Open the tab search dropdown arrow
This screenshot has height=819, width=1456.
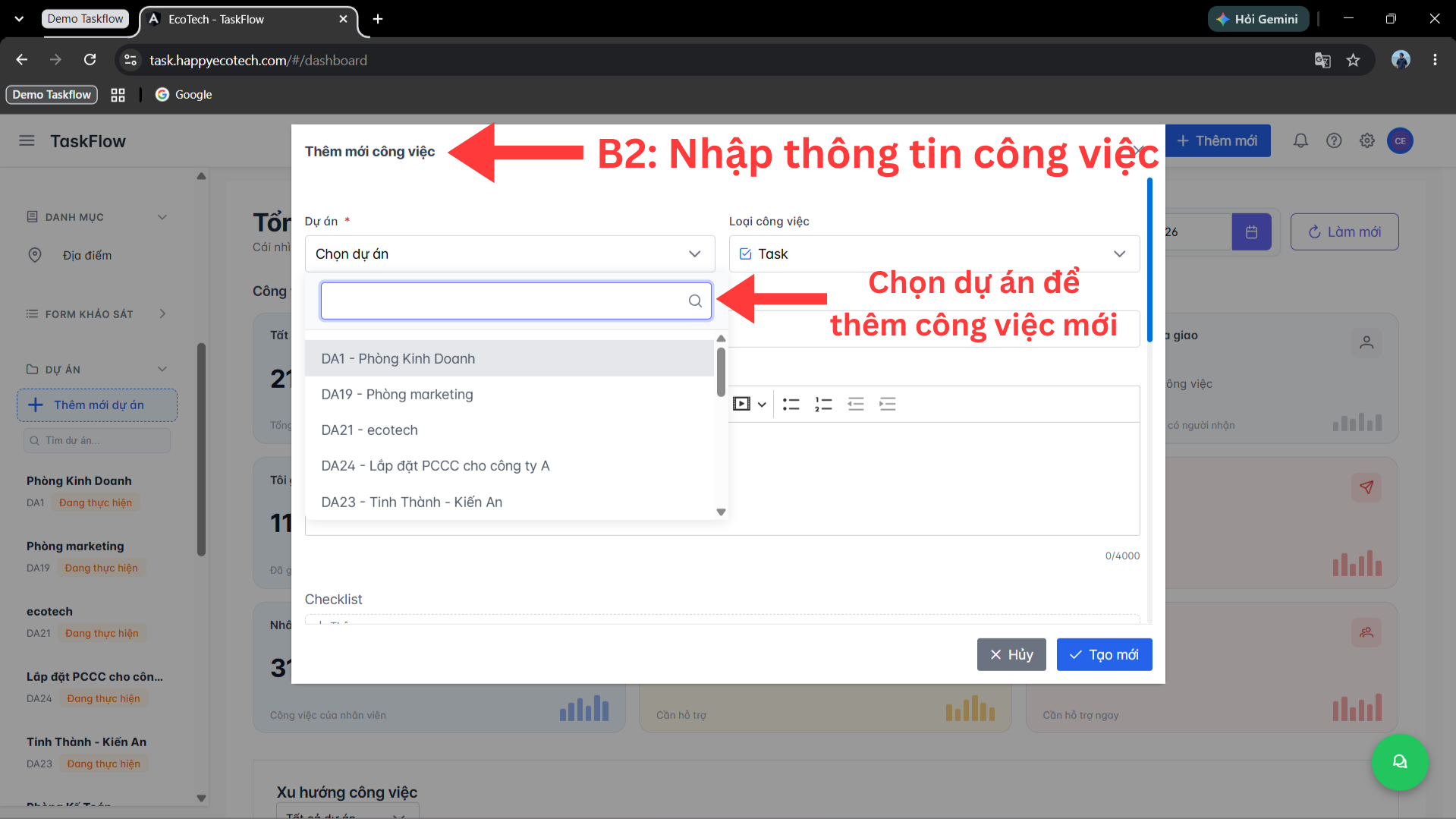[x=19, y=19]
